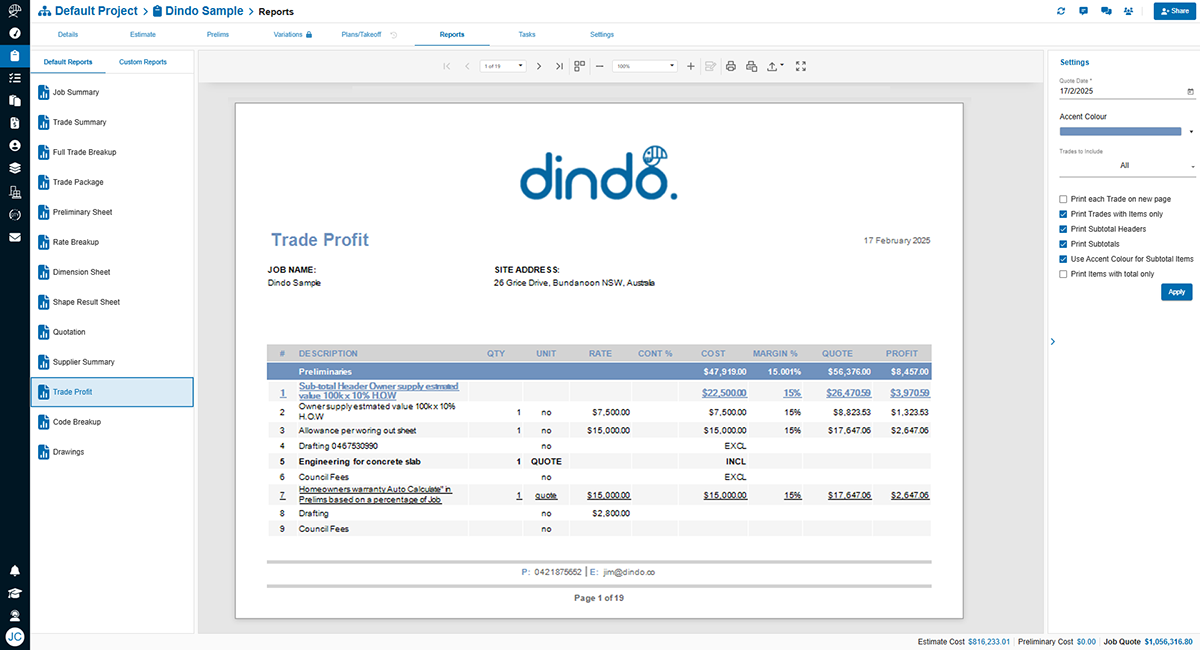Open the zoom level 100% dropdown
The height and width of the screenshot is (650, 1200).
[645, 66]
